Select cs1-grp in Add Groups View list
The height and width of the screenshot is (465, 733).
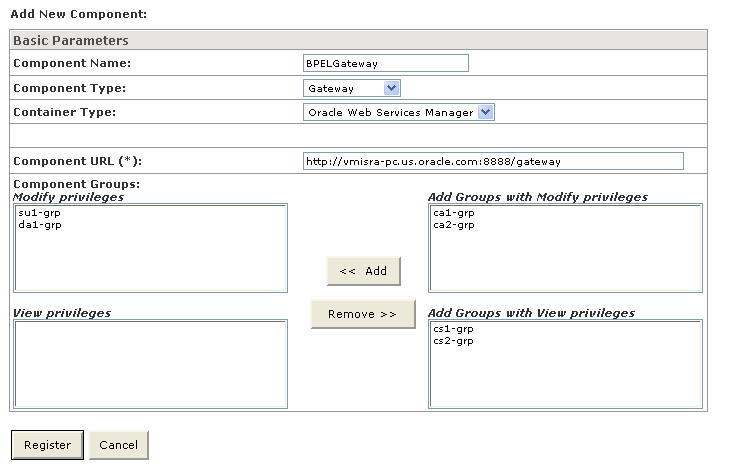(x=453, y=329)
